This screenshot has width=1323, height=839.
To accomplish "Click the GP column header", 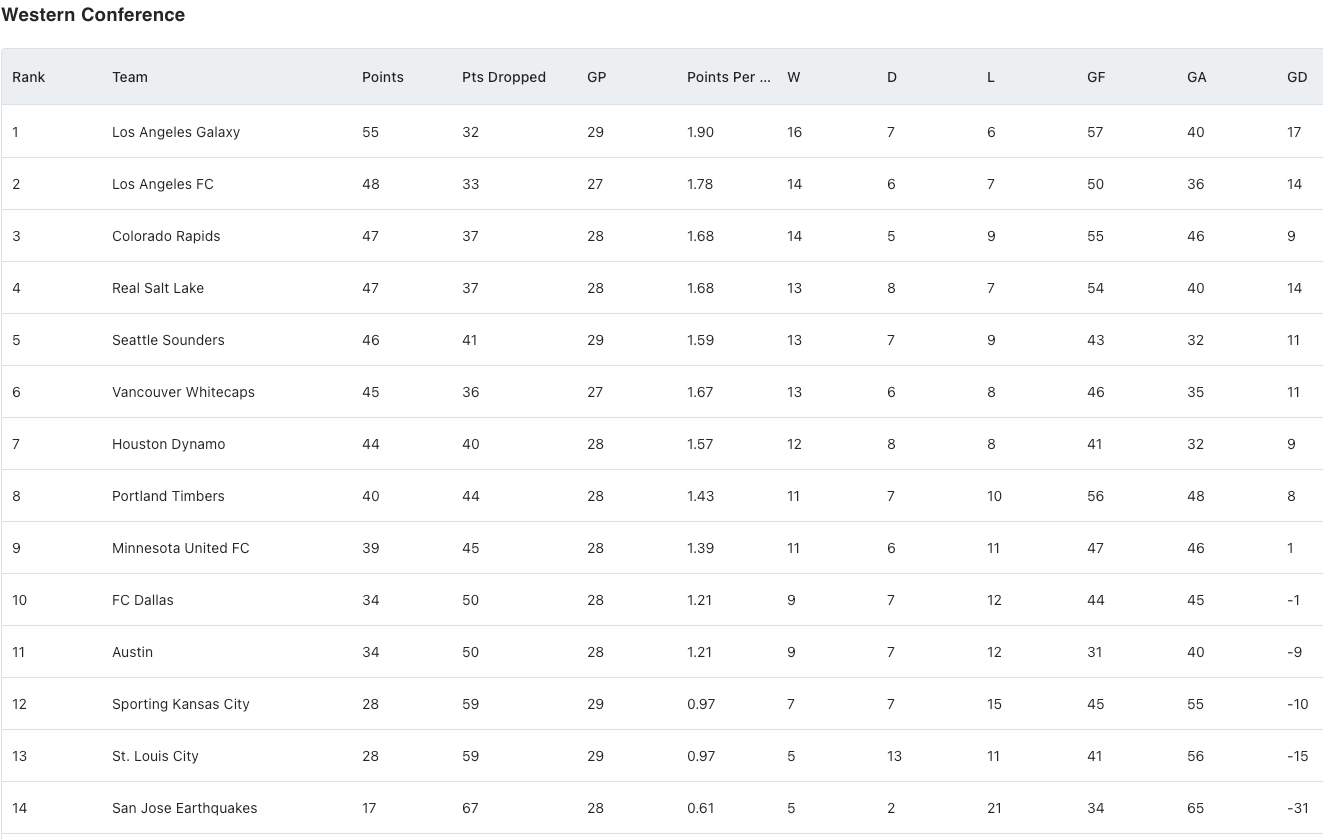I will 597,77.
